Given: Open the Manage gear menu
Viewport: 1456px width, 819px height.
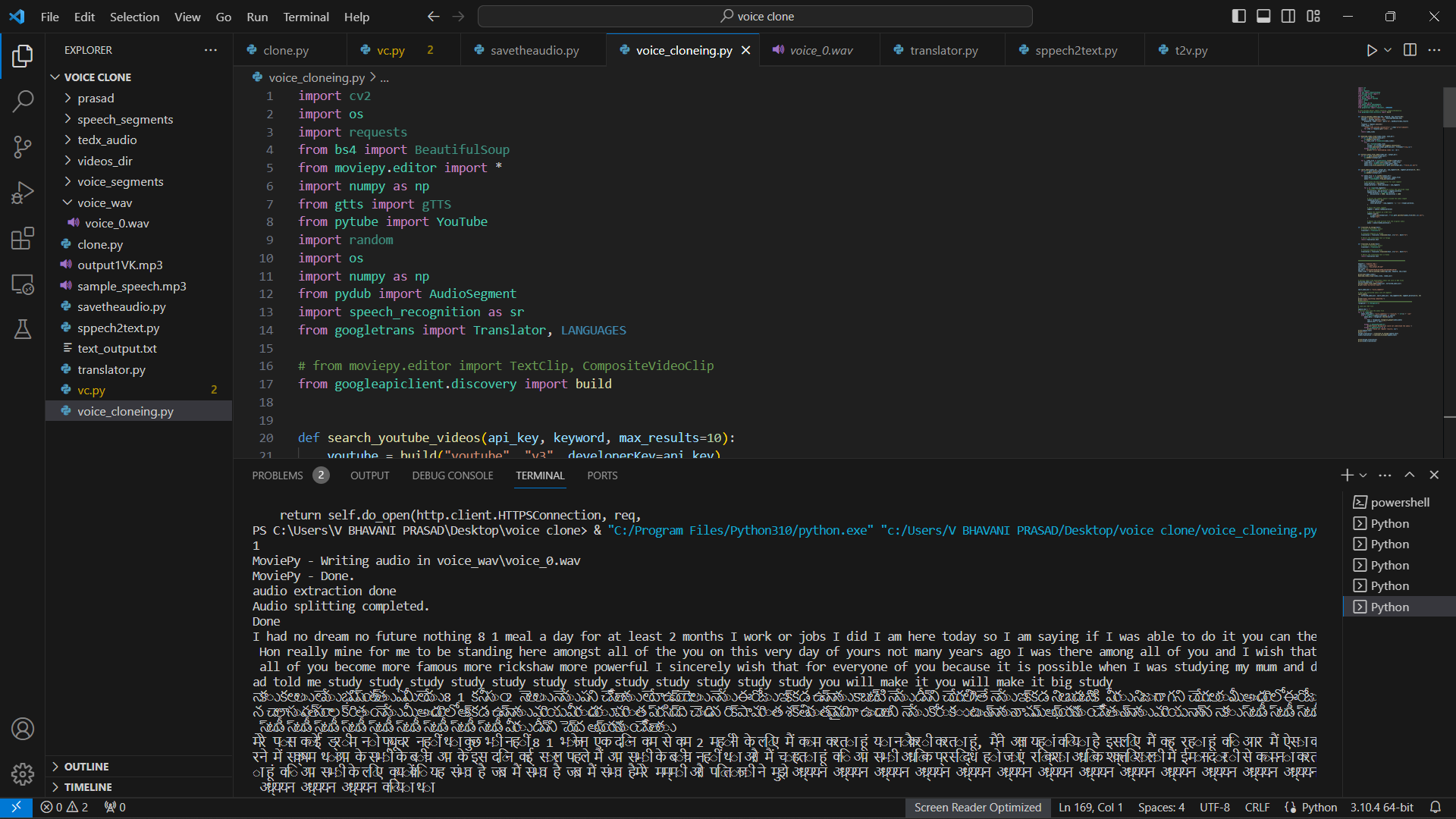Looking at the screenshot, I should [x=23, y=773].
